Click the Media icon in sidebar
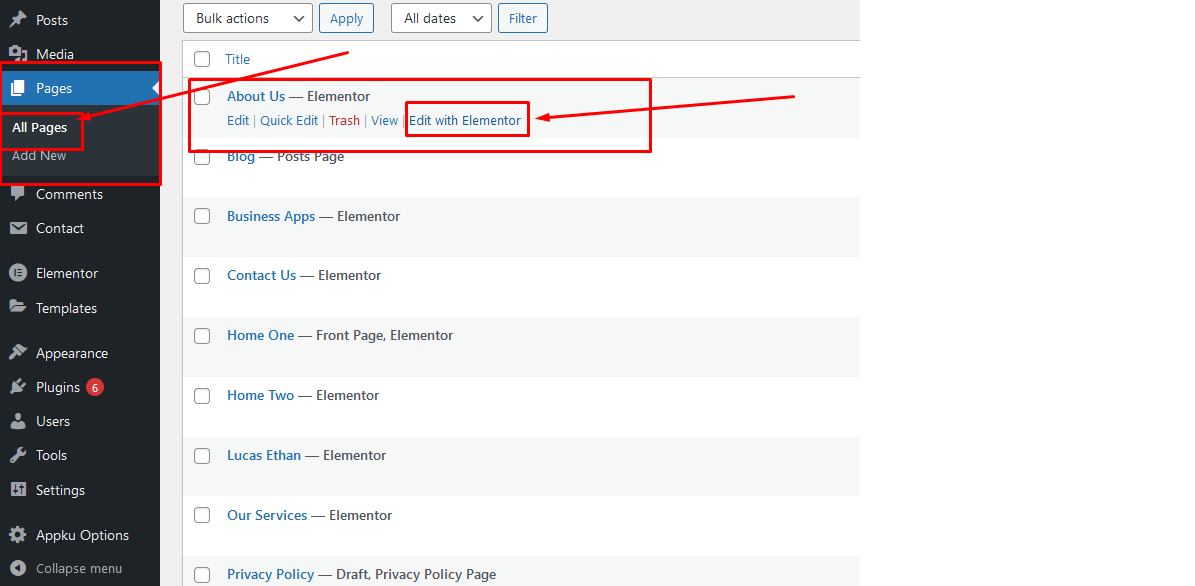Image resolution: width=1195 pixels, height=586 pixels. tap(18, 54)
